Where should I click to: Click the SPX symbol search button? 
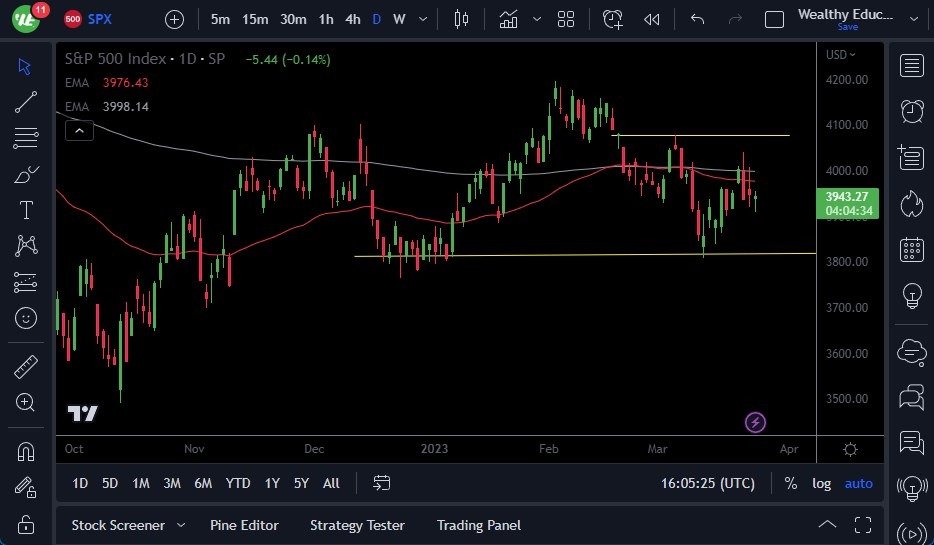[99, 19]
